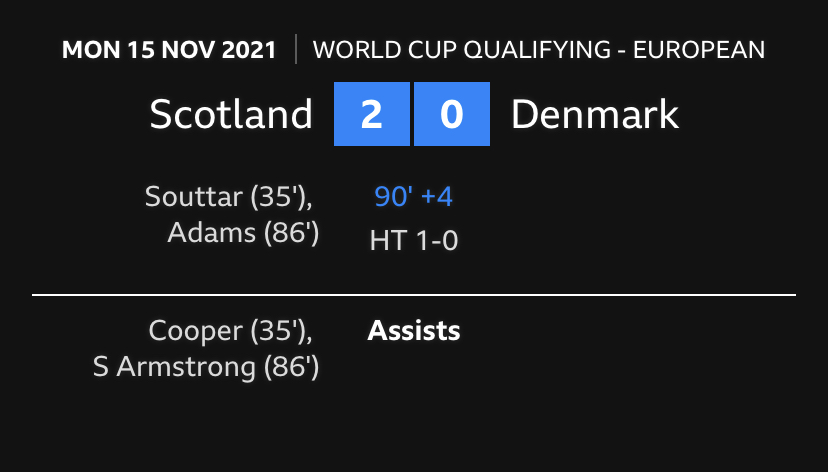Click assist provider name Cooper
Screen dimensions: 828x472
(196, 331)
